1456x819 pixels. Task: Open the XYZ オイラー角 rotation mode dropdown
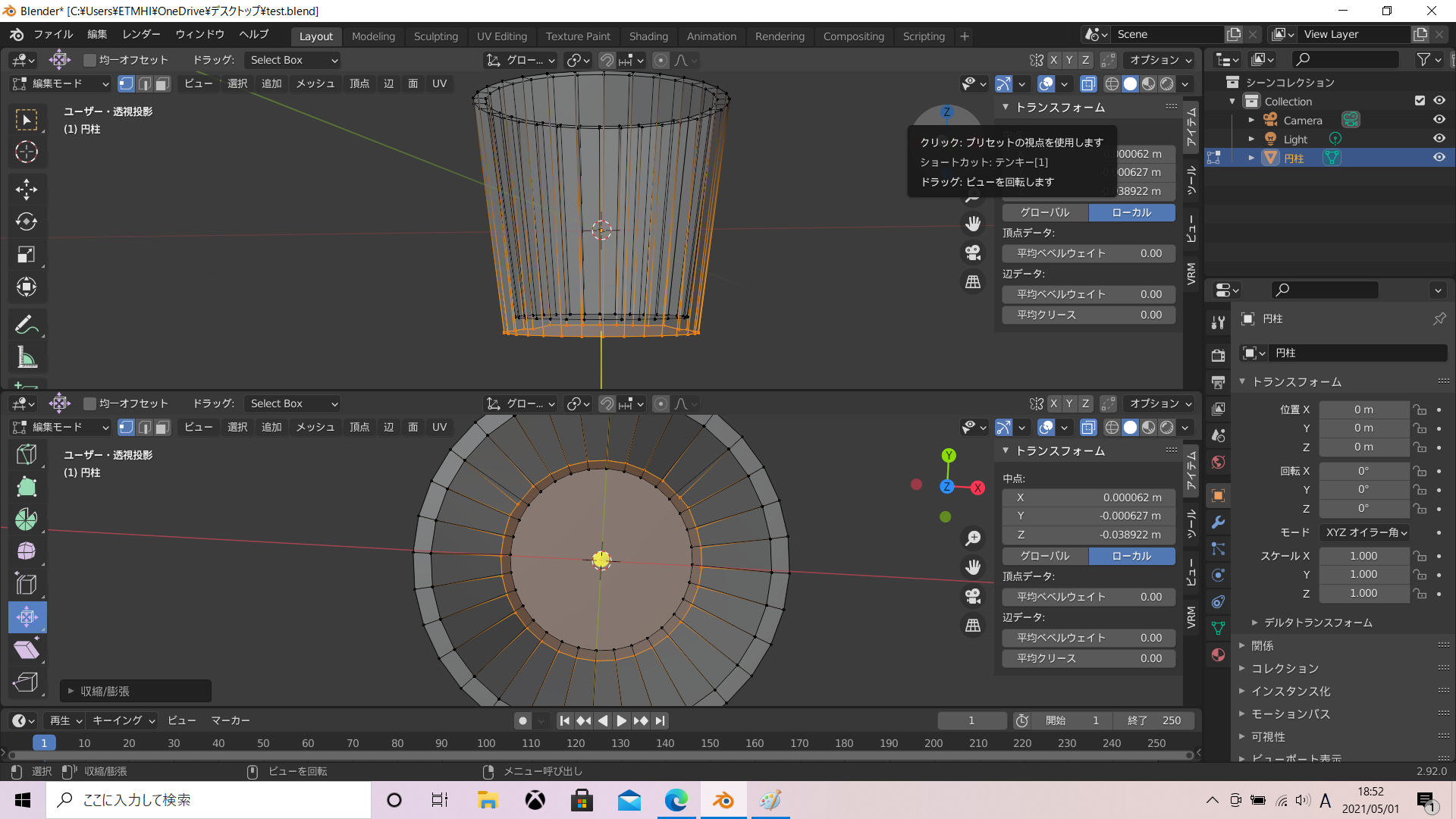[x=1365, y=532]
